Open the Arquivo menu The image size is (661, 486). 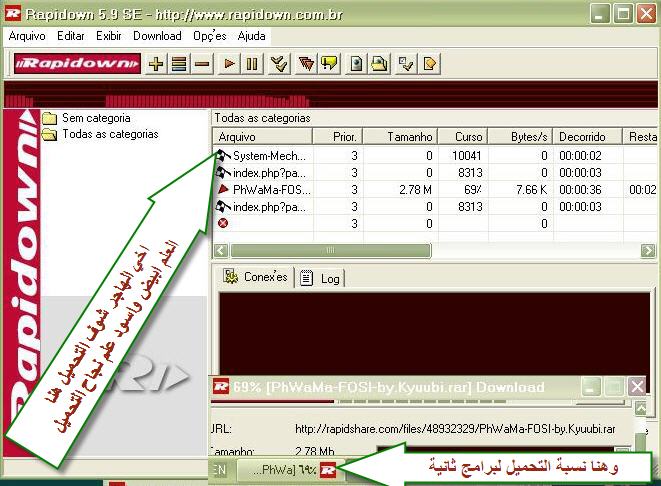point(27,35)
